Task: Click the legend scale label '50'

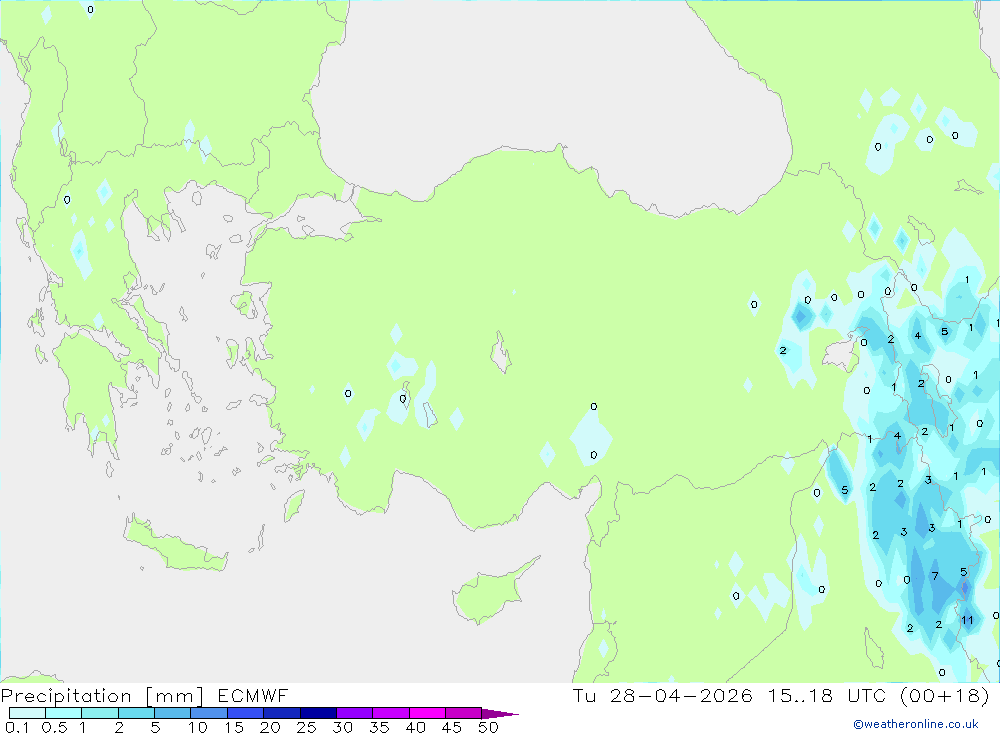Action: point(488,727)
